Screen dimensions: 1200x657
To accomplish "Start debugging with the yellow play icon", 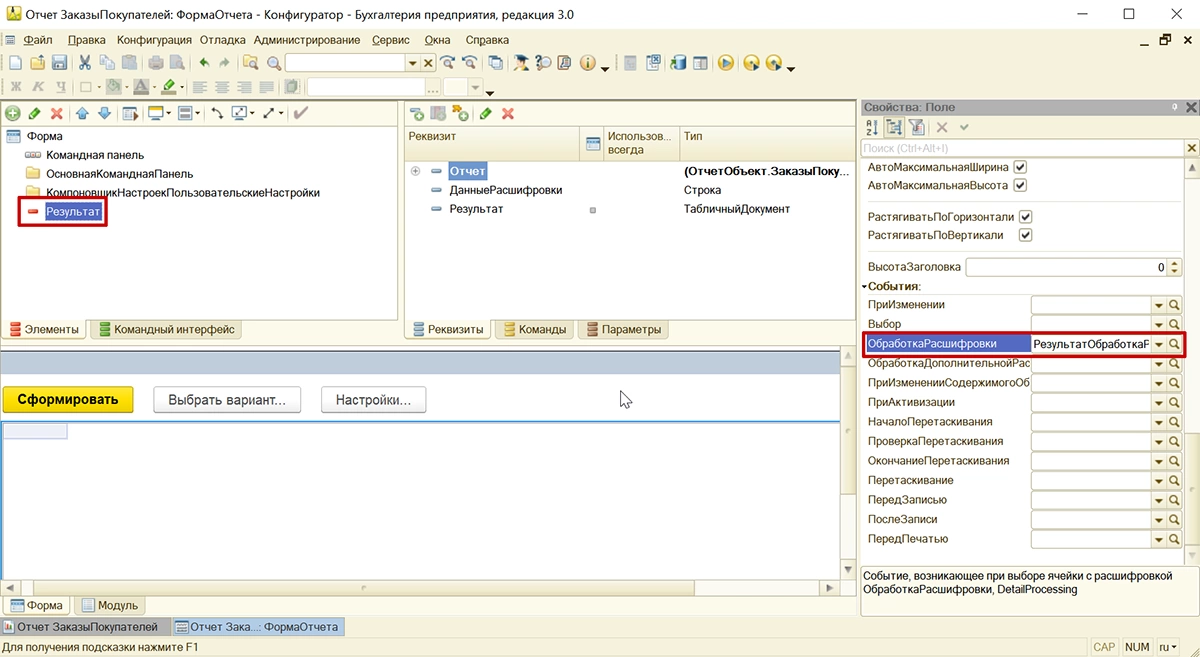I will click(726, 63).
